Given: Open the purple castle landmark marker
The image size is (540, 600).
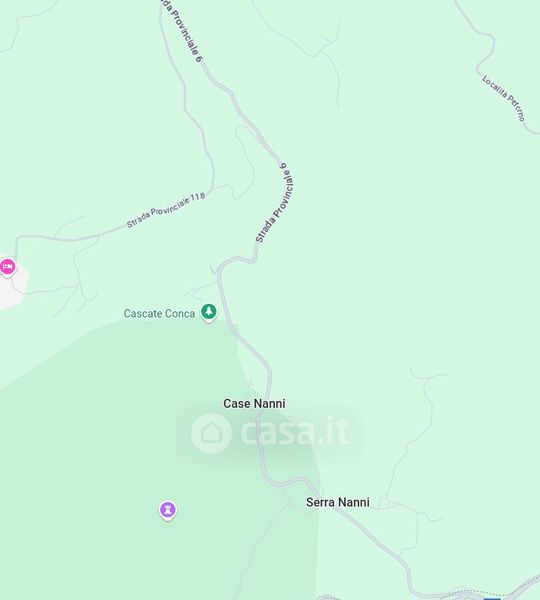Looking at the screenshot, I should (x=168, y=510).
